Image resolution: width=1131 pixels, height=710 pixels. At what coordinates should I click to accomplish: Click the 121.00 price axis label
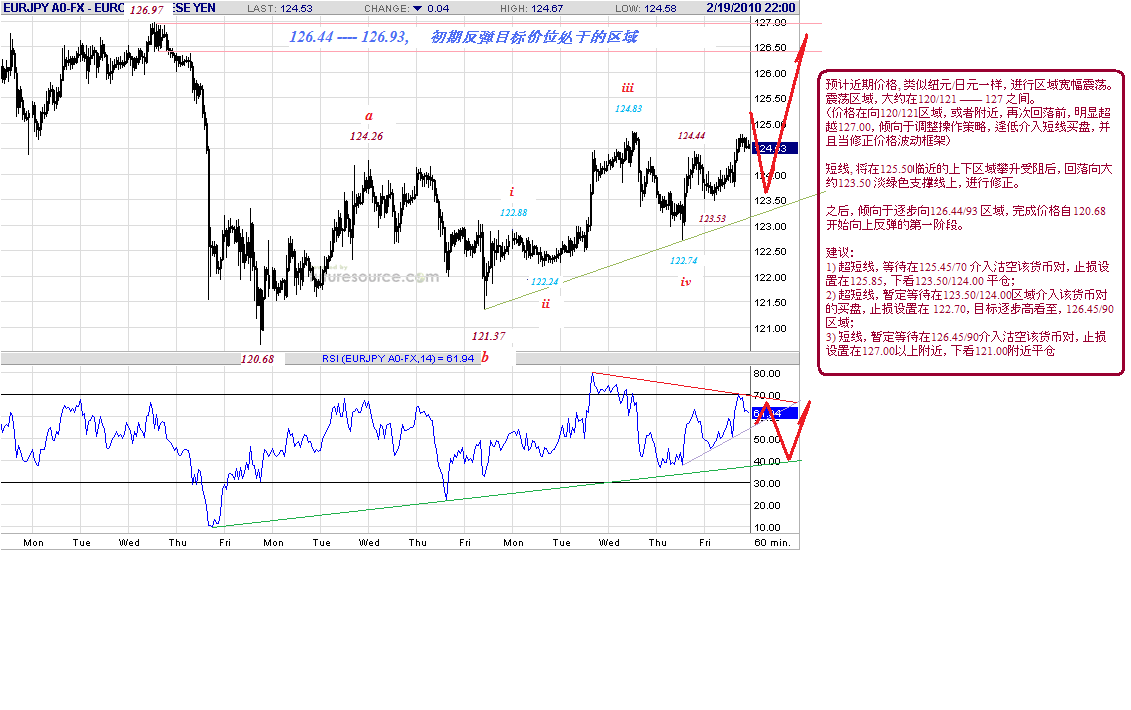(x=770, y=329)
